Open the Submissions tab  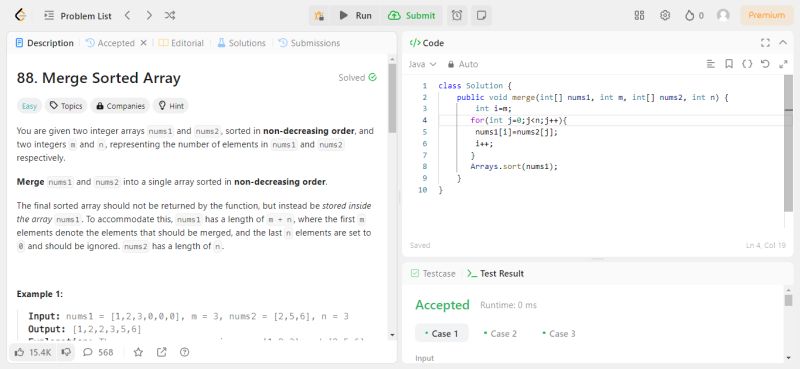309,43
